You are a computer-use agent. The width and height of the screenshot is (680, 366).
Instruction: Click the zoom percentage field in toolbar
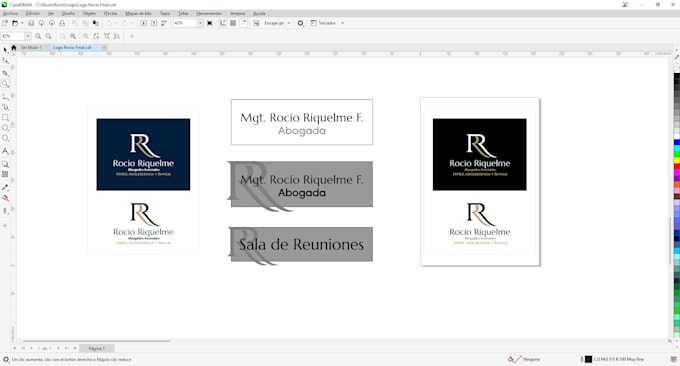pyautogui.click(x=185, y=23)
